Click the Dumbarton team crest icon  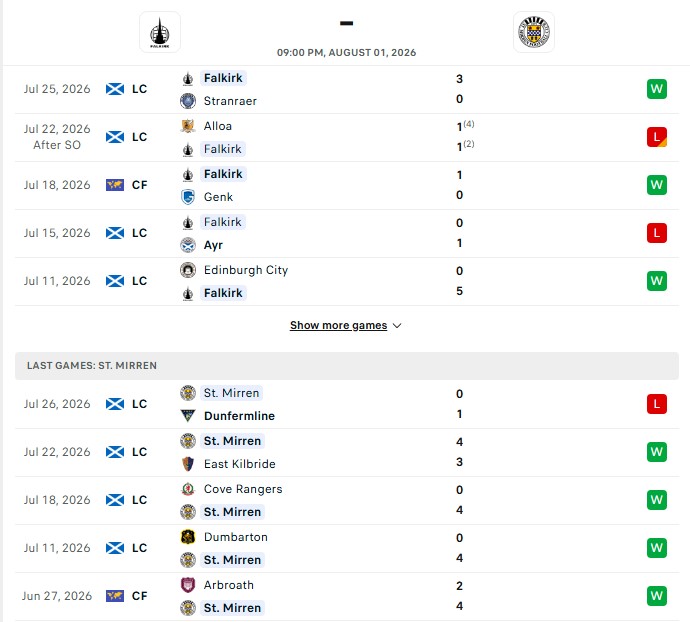click(x=188, y=537)
